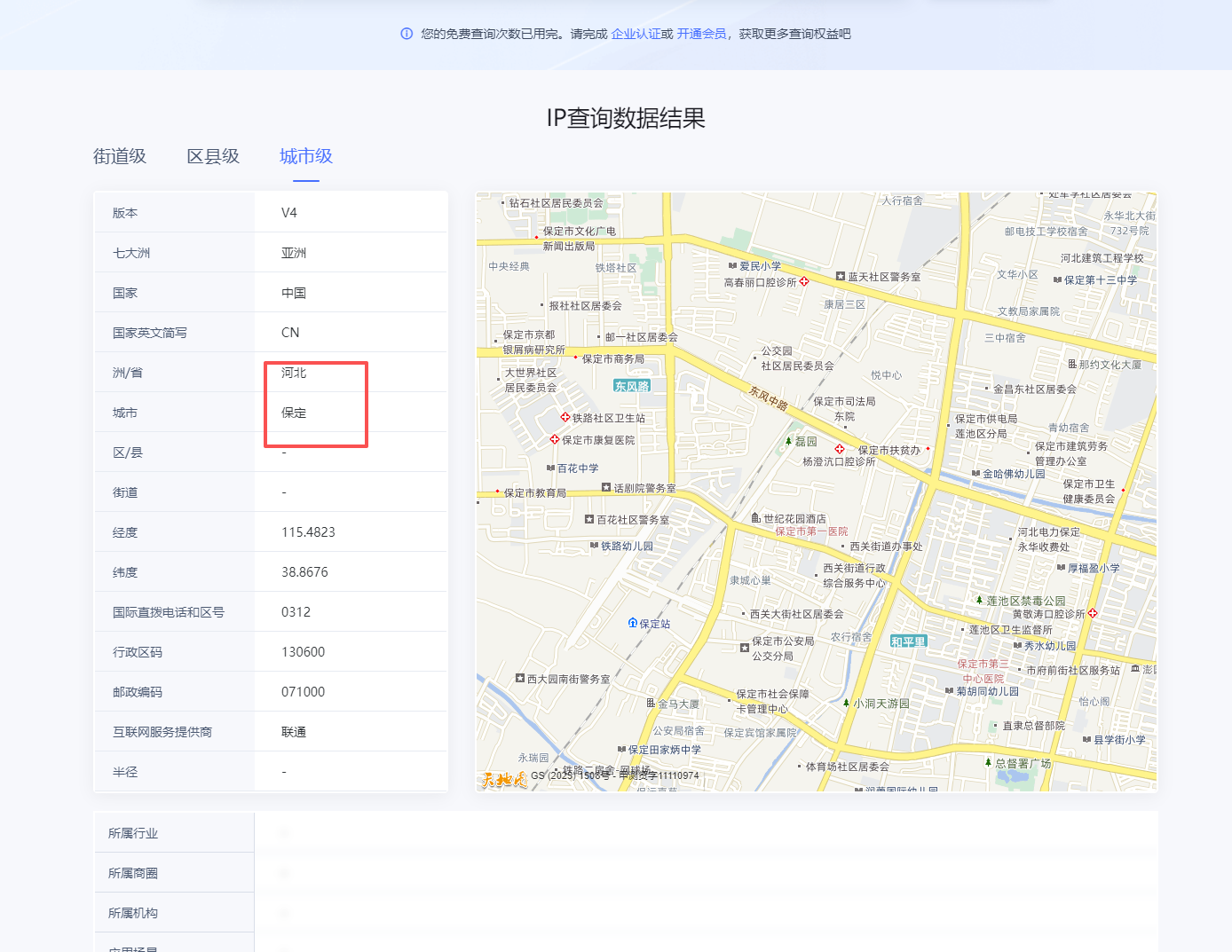1232x952 pixels.
Task: Click the 百花社区警务室 icon
Action: pos(589,519)
